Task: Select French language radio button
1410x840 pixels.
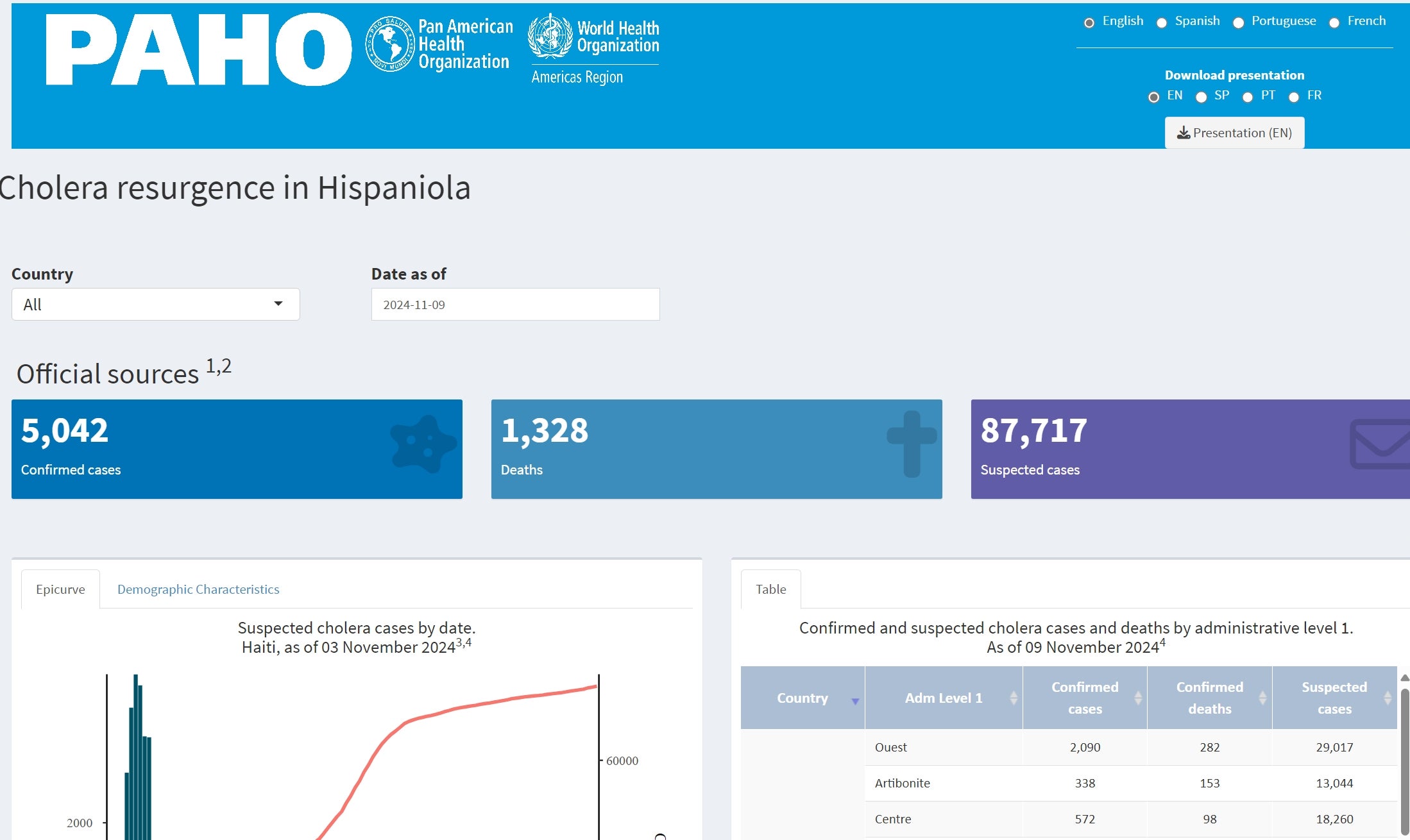Action: click(x=1334, y=22)
